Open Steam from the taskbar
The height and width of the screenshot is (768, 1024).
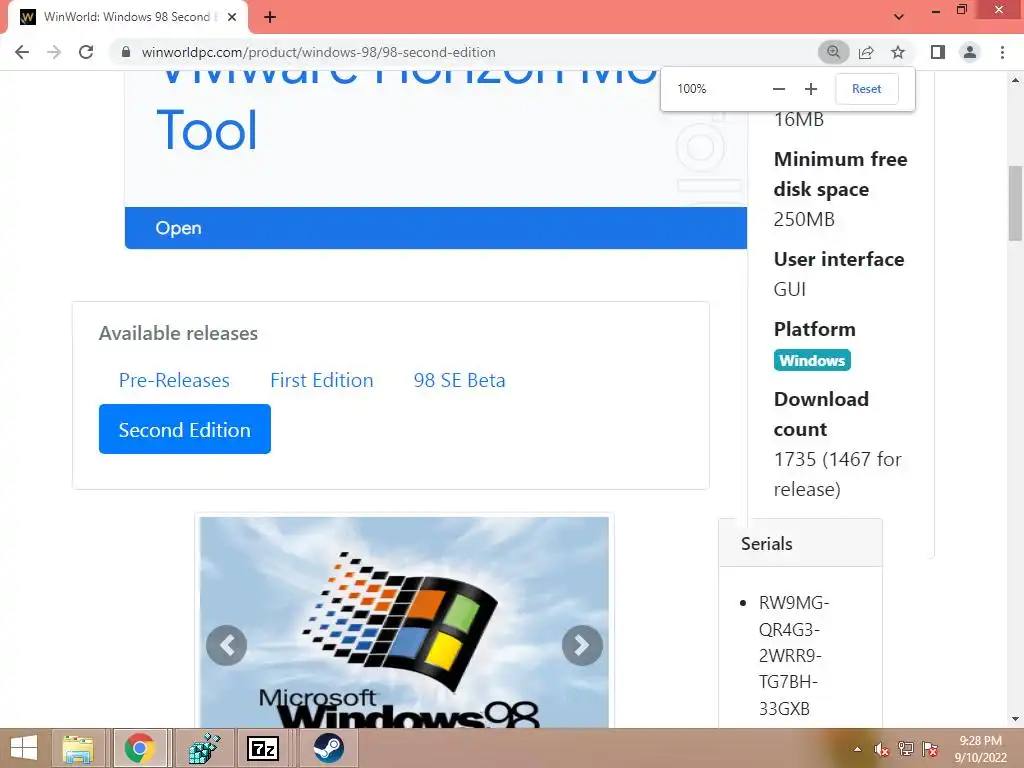[x=328, y=748]
